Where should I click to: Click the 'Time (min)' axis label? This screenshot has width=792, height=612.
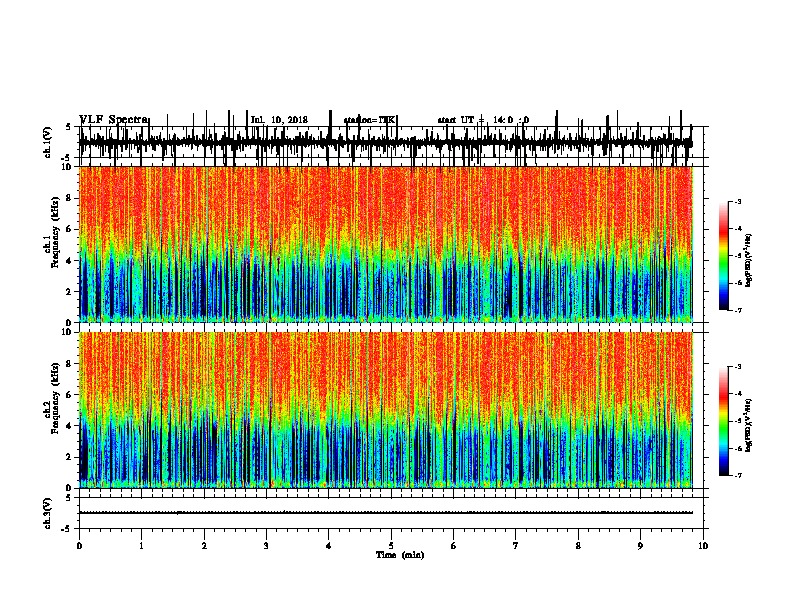pyautogui.click(x=400, y=555)
